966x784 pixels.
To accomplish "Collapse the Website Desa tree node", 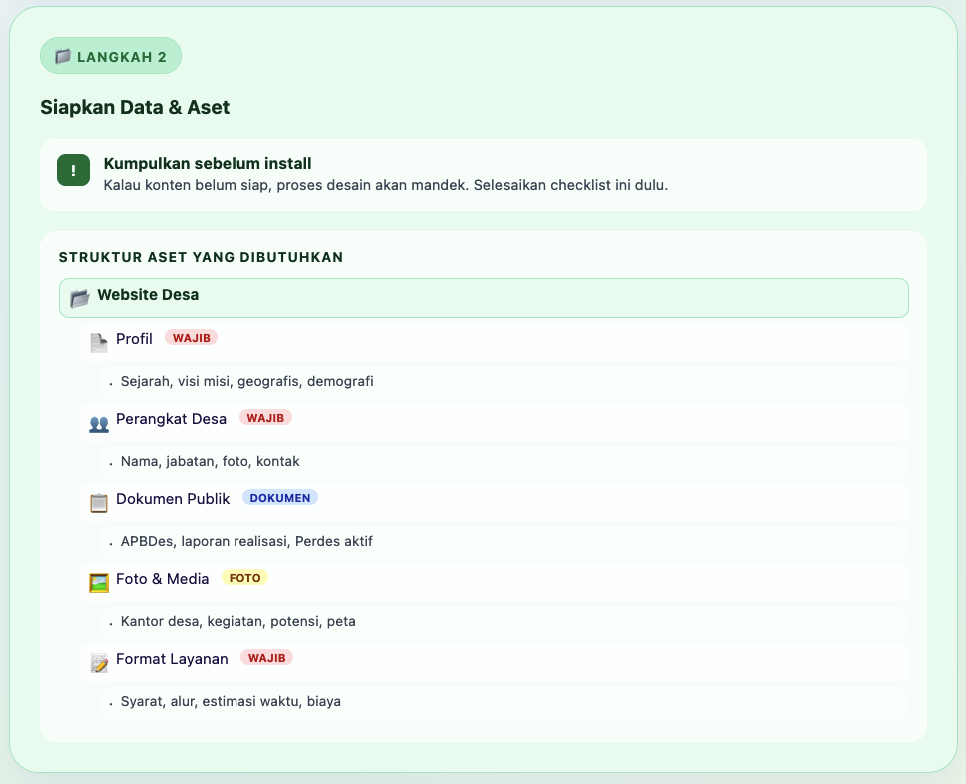I will coord(146,295).
